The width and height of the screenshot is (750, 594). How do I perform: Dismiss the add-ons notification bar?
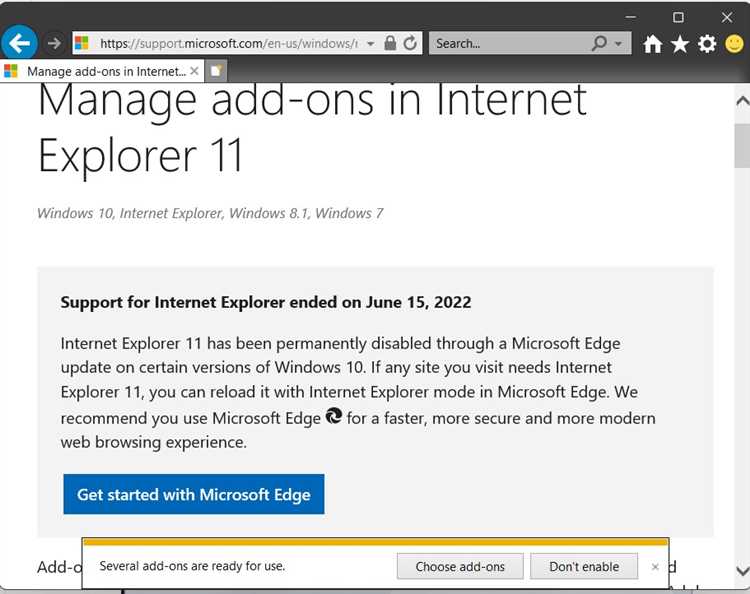click(x=655, y=567)
